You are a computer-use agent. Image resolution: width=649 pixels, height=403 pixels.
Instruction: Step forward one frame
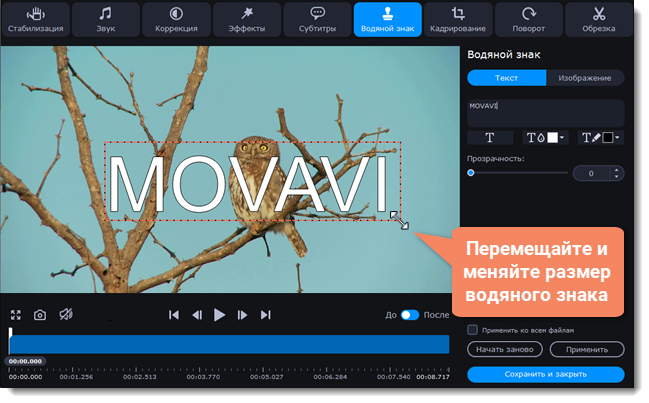click(x=242, y=315)
